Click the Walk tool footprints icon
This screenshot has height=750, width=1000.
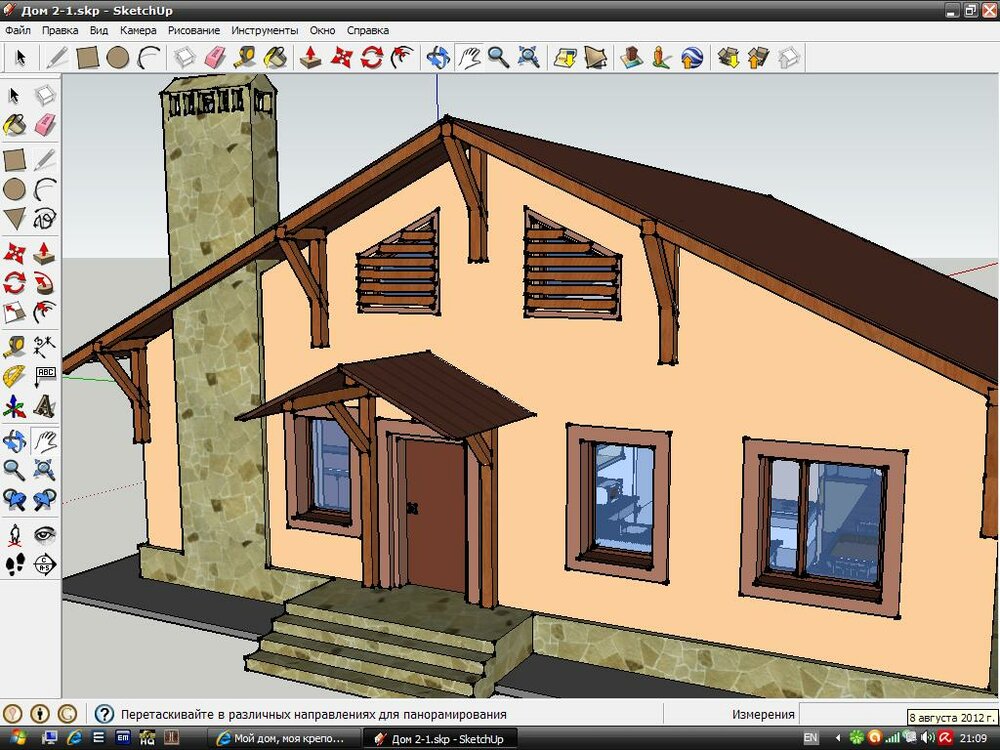tap(14, 565)
